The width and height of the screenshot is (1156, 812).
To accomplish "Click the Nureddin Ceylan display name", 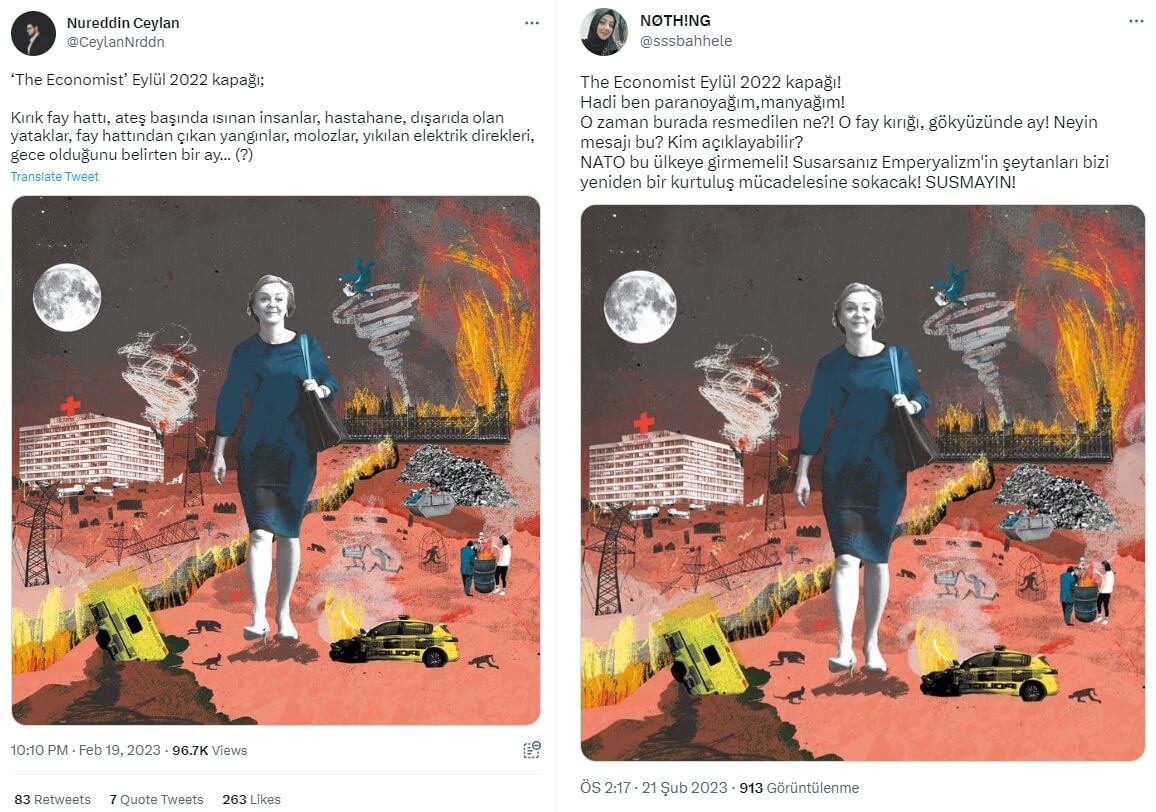I will point(123,23).
